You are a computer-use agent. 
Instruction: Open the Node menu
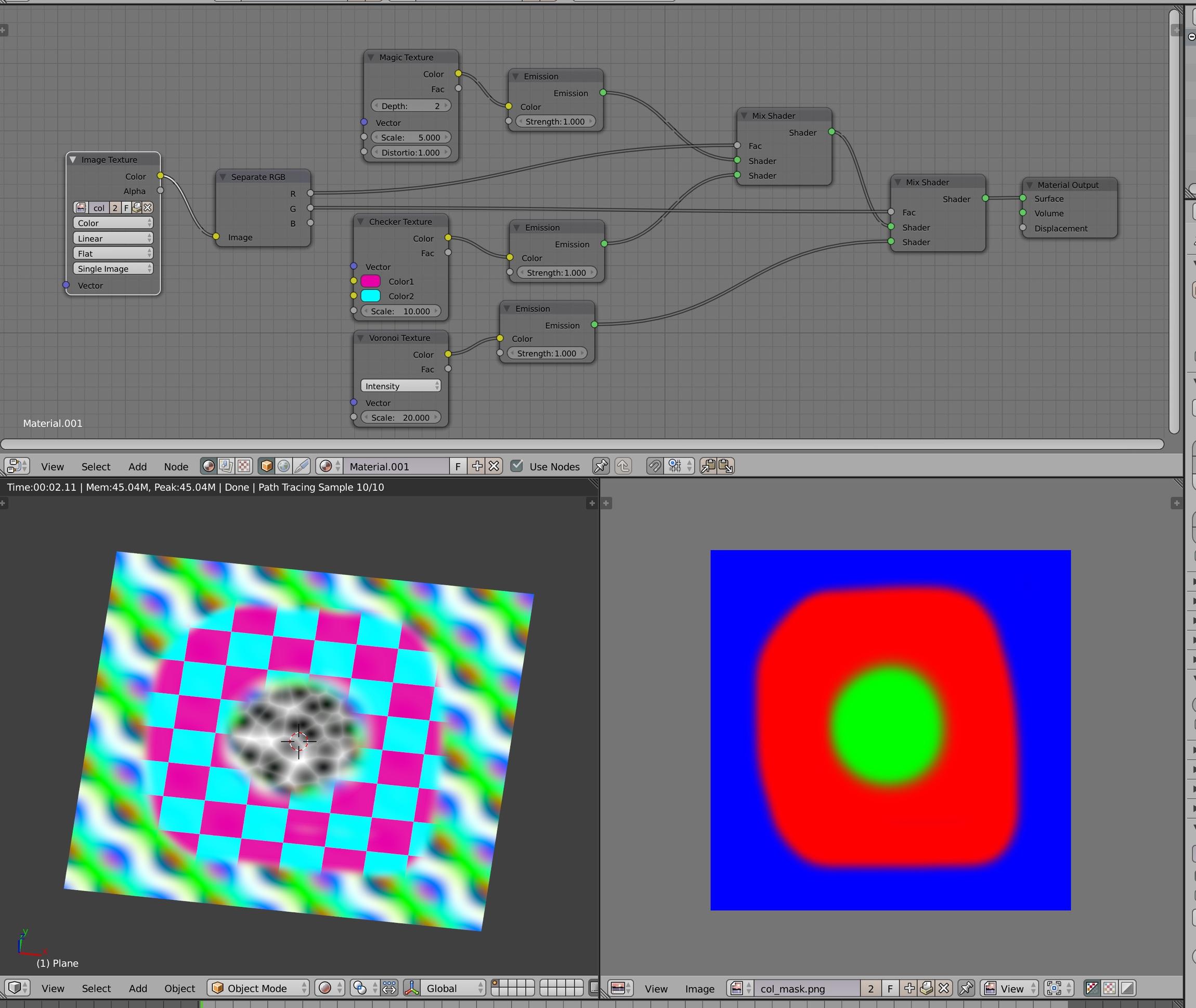[176, 466]
